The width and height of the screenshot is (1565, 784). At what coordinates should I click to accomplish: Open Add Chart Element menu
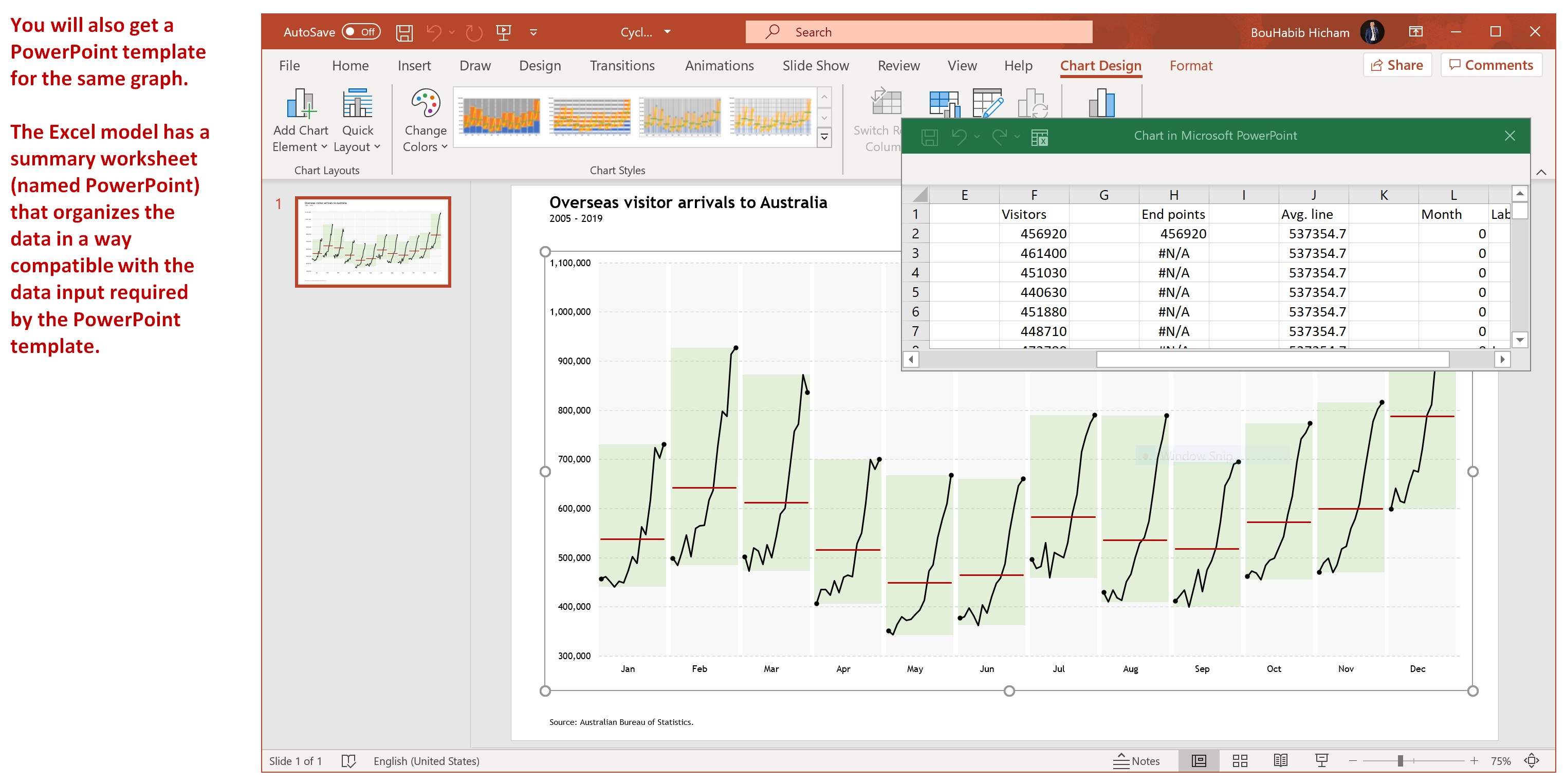(x=300, y=120)
